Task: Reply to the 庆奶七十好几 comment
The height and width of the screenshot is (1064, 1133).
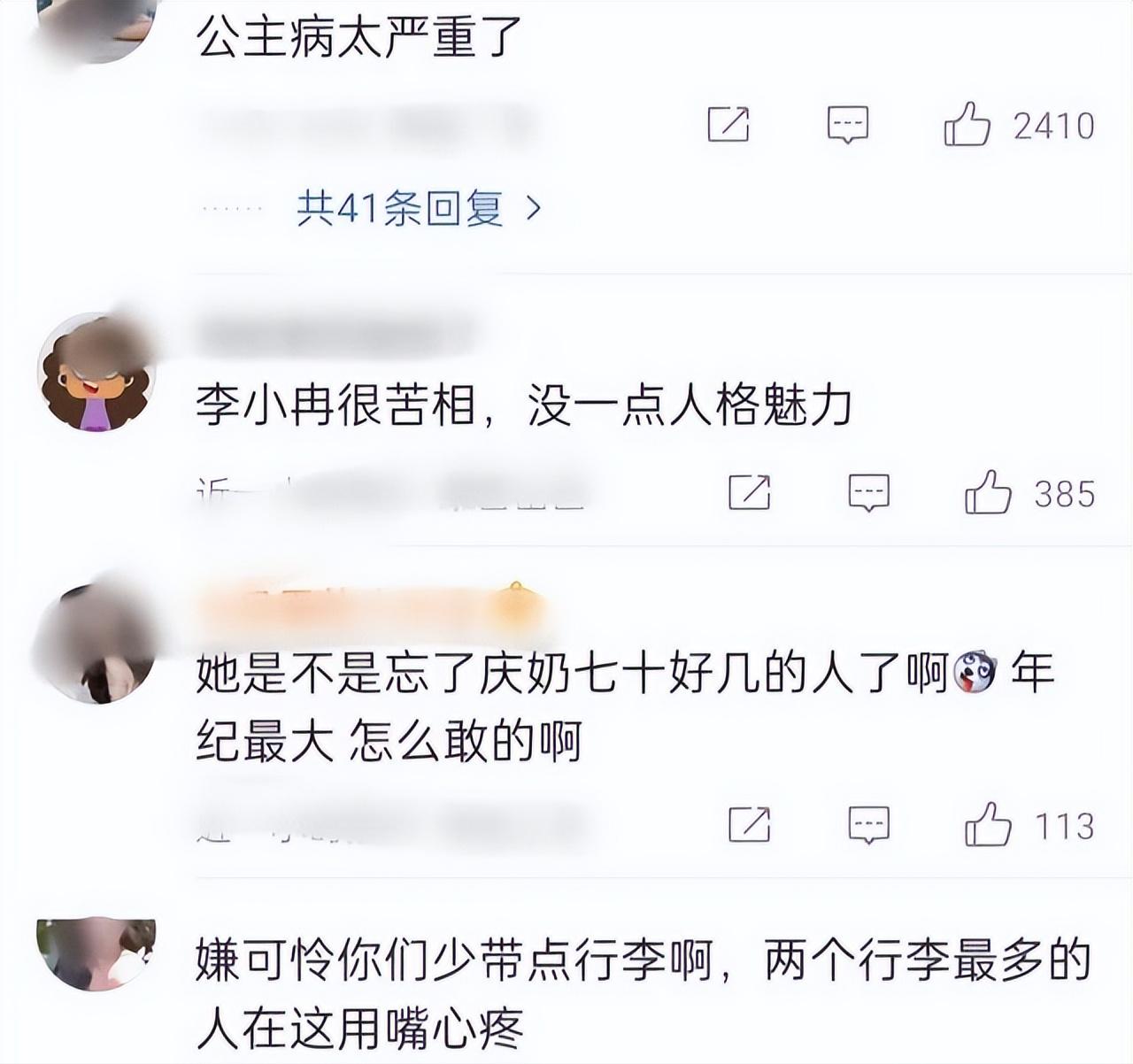Action: pyautogui.click(x=868, y=825)
